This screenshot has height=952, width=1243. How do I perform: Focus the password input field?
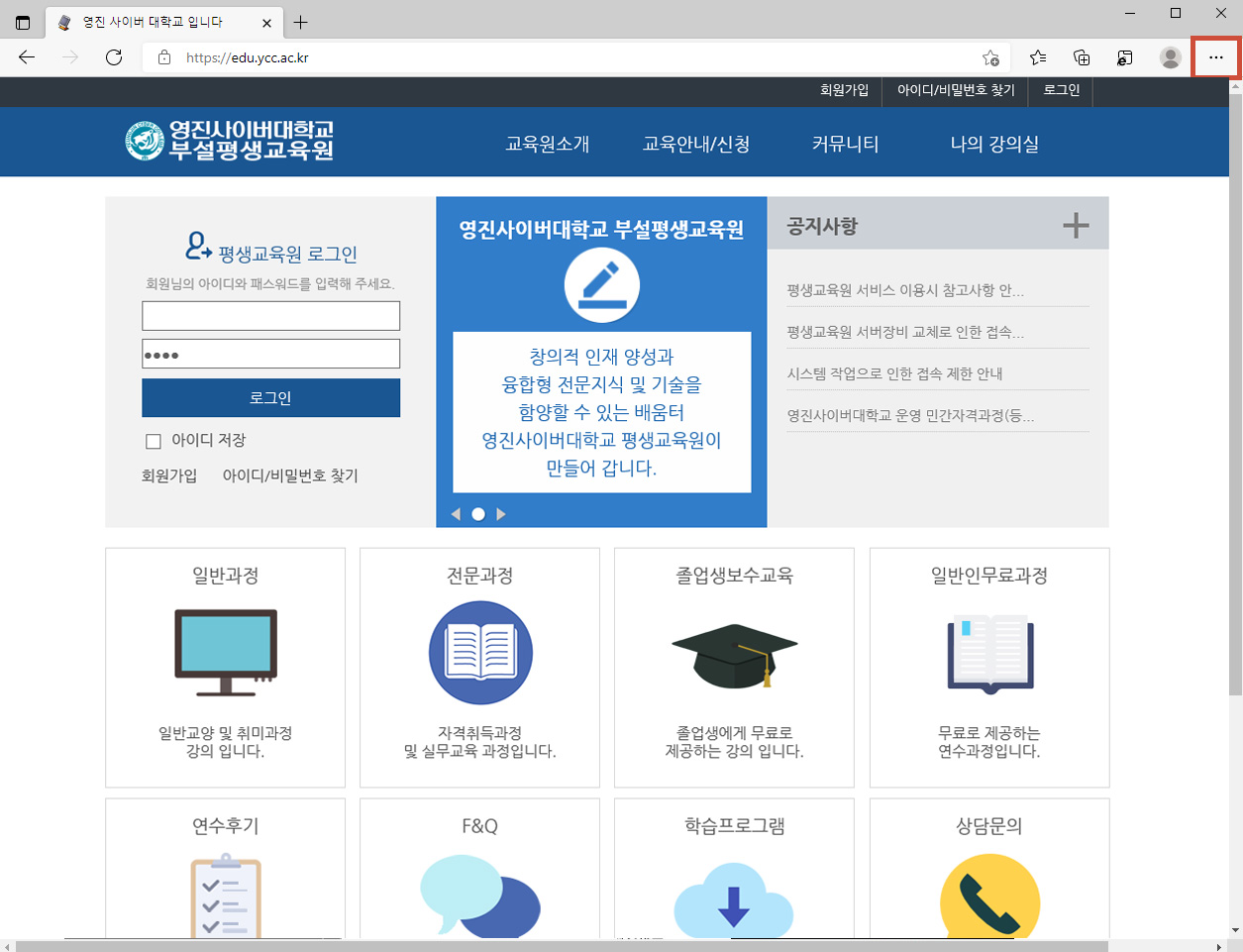[x=271, y=354]
